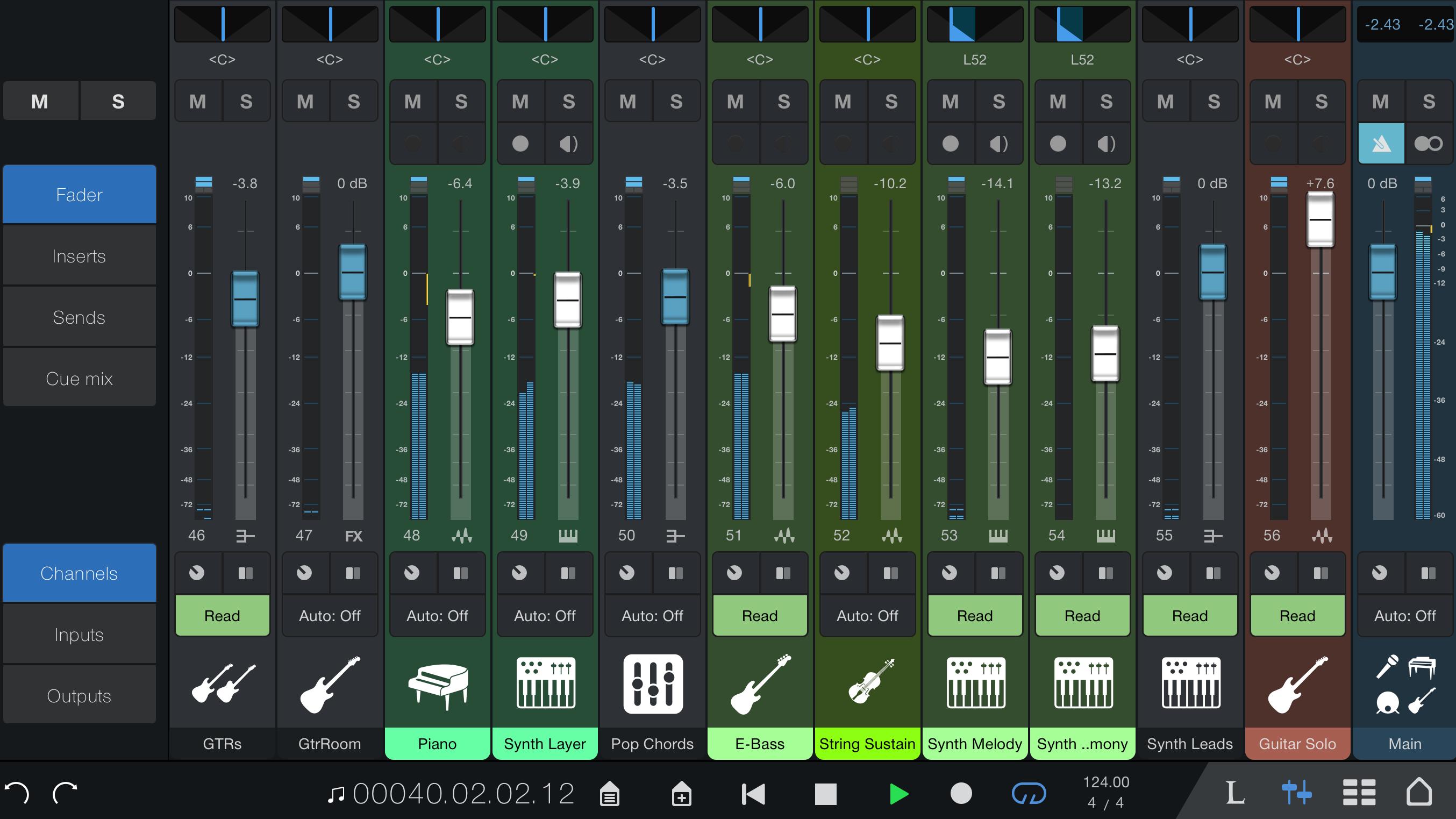Click the Guitar Solo fader handle
Screen dimensions: 1456x819
click(x=1321, y=219)
